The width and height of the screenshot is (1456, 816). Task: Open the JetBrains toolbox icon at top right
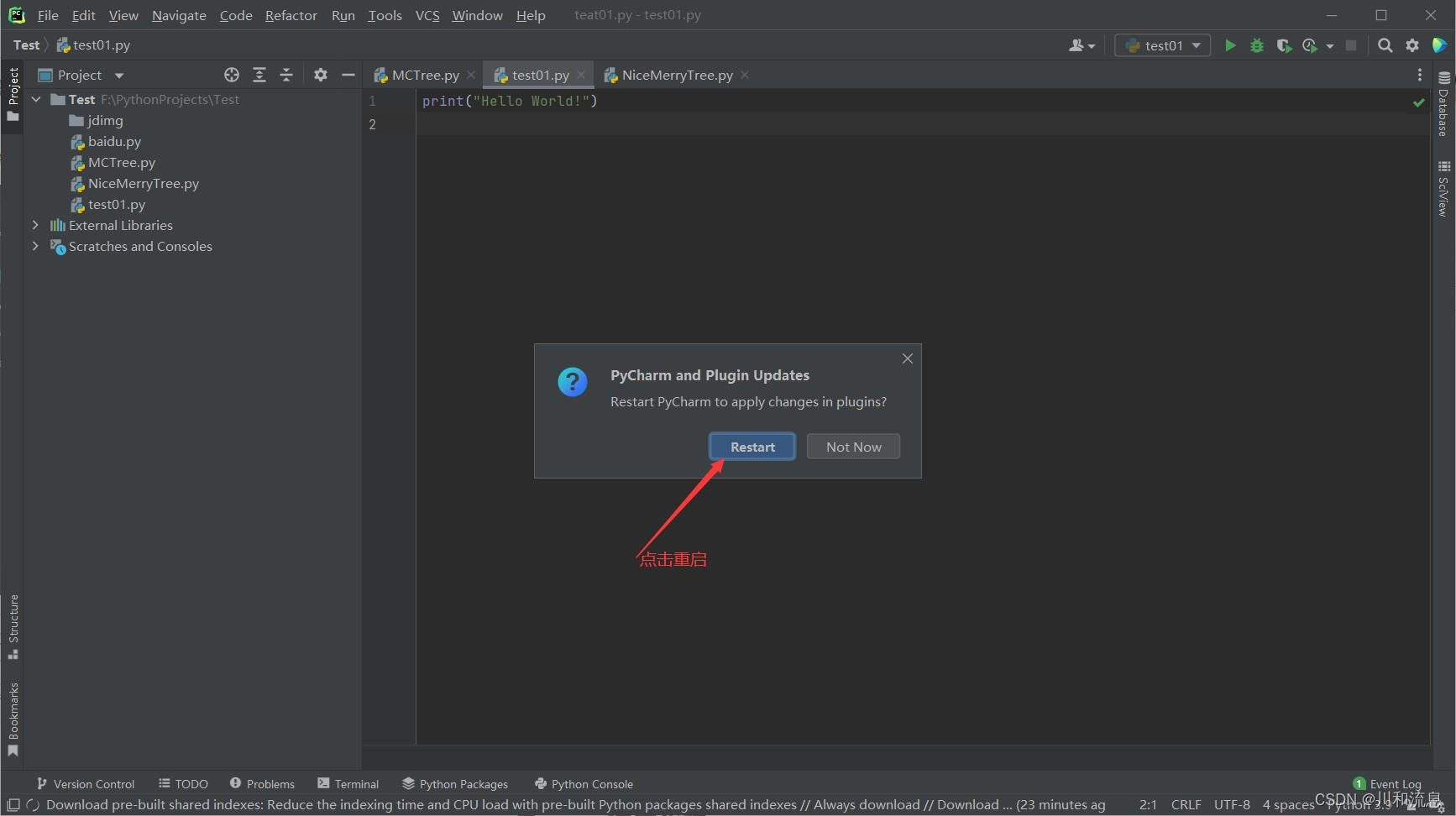coord(1439,45)
